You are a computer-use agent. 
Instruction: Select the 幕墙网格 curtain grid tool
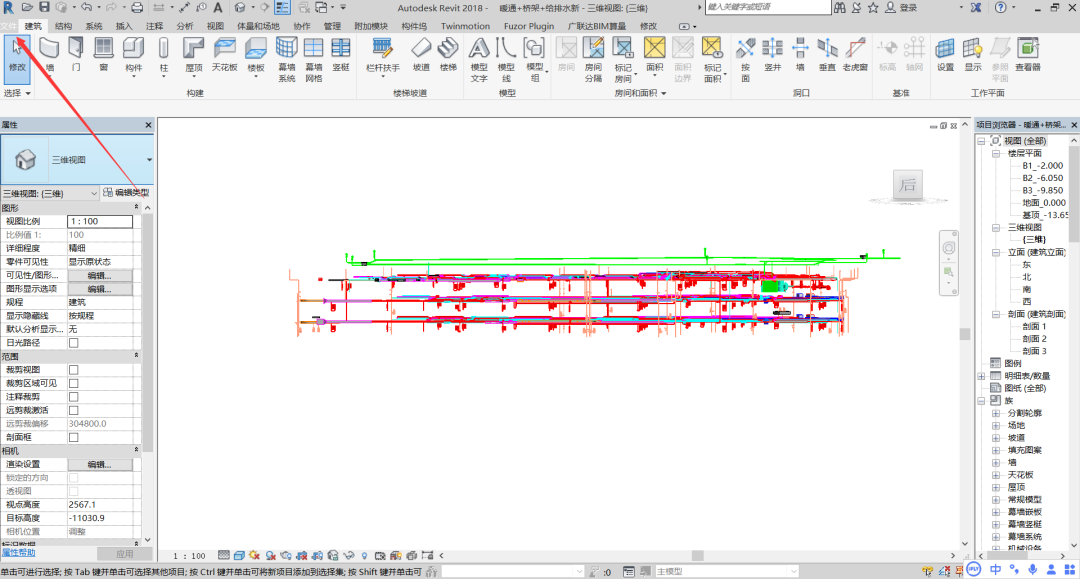313,59
